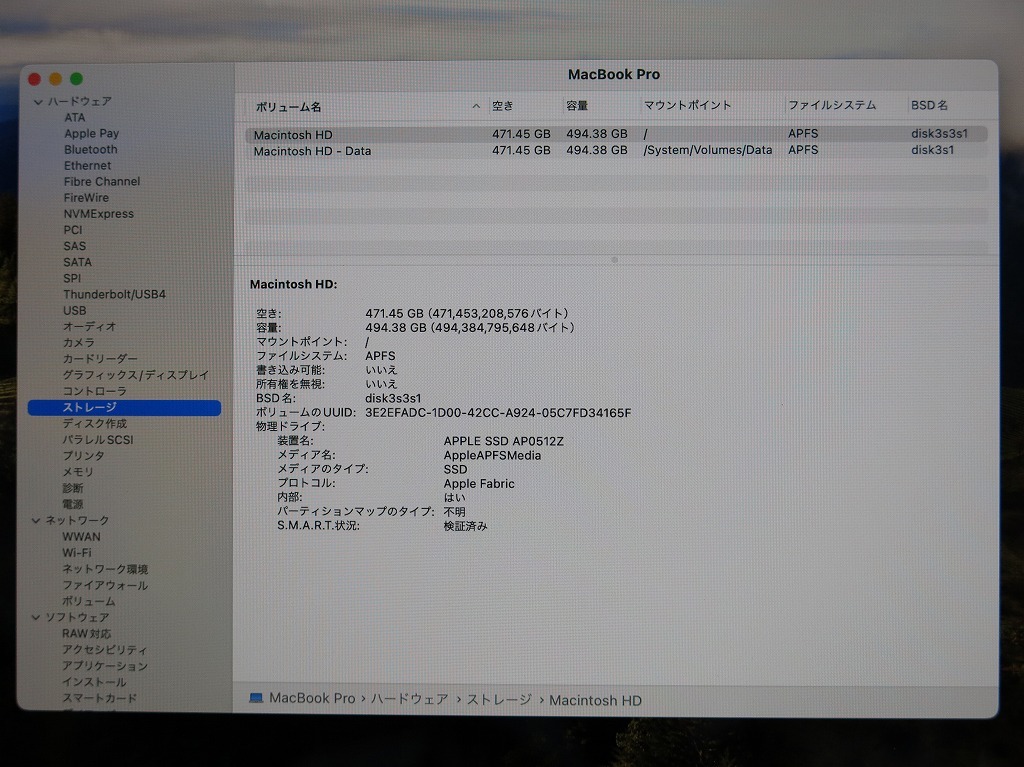Sort by ファイルシステム column header
This screenshot has height=767, width=1024.
pyautogui.click(x=832, y=105)
